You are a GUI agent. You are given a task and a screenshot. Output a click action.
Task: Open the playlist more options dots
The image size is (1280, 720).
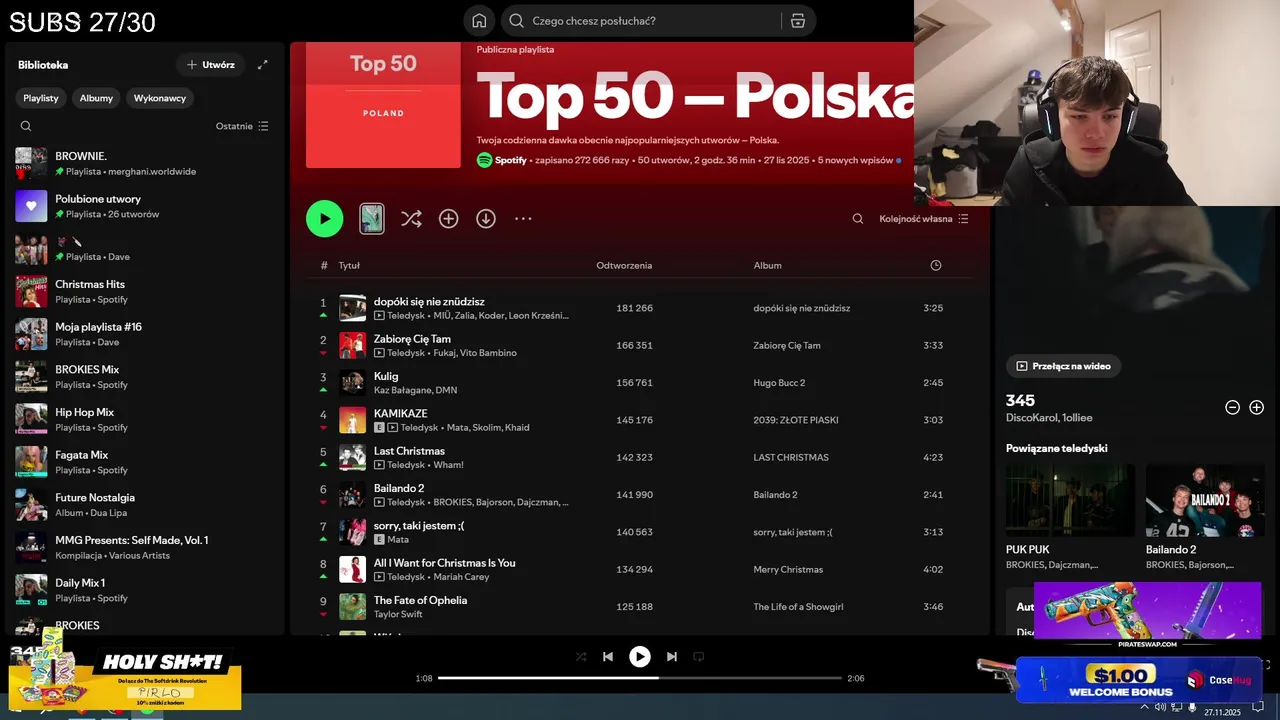point(523,219)
